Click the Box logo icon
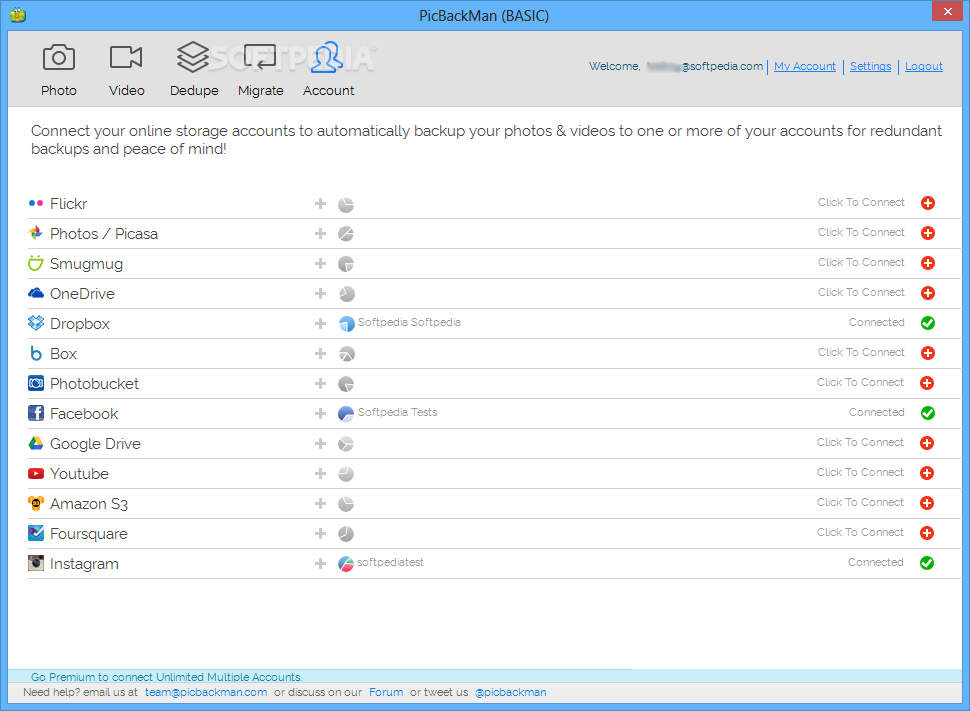The width and height of the screenshot is (970, 711). tap(36, 353)
